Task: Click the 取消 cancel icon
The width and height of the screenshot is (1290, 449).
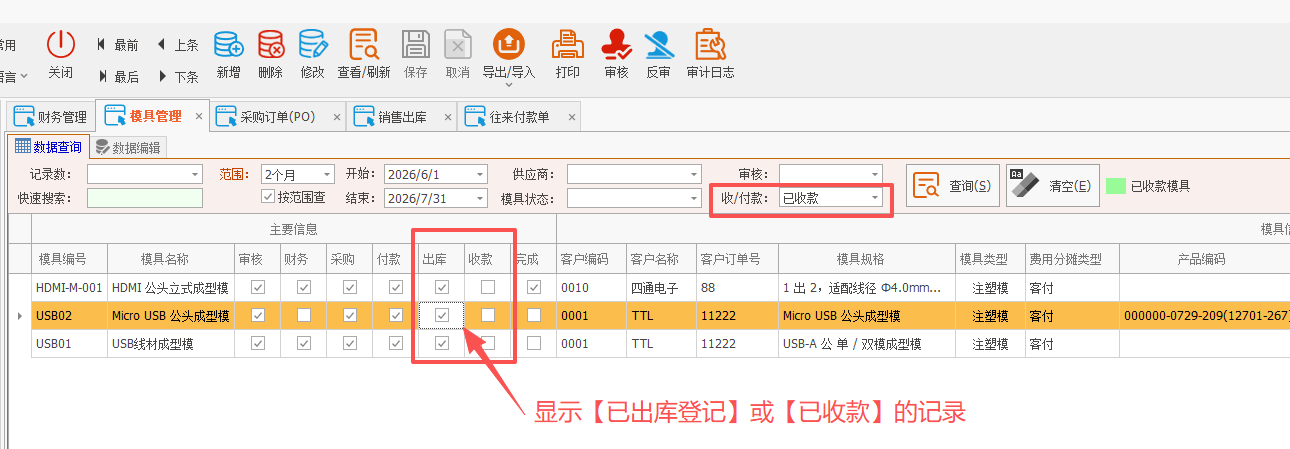Action: tap(457, 44)
